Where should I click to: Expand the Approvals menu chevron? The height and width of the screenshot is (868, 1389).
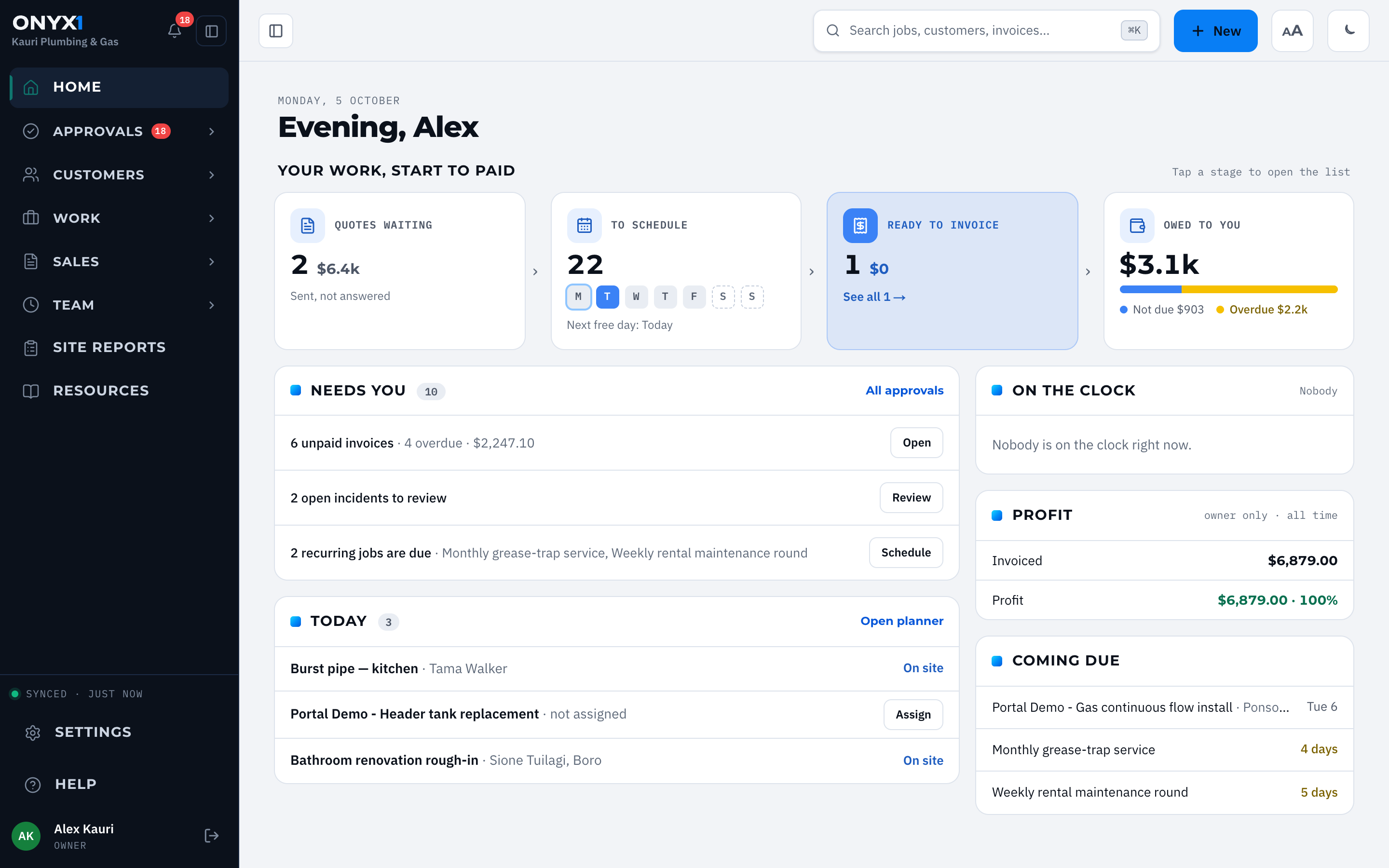tap(212, 132)
